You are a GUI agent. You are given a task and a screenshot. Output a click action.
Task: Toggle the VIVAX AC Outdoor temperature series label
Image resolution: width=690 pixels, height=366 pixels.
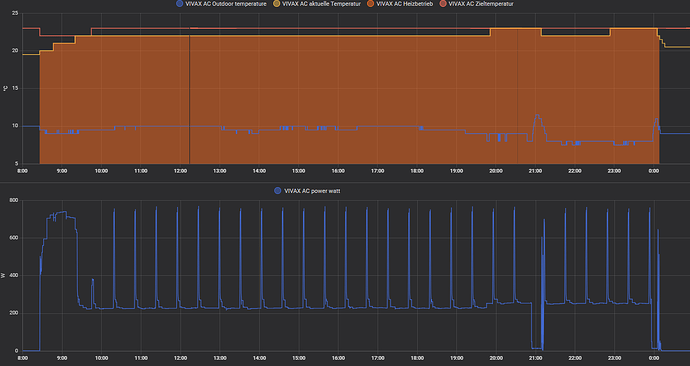pyautogui.click(x=226, y=4)
